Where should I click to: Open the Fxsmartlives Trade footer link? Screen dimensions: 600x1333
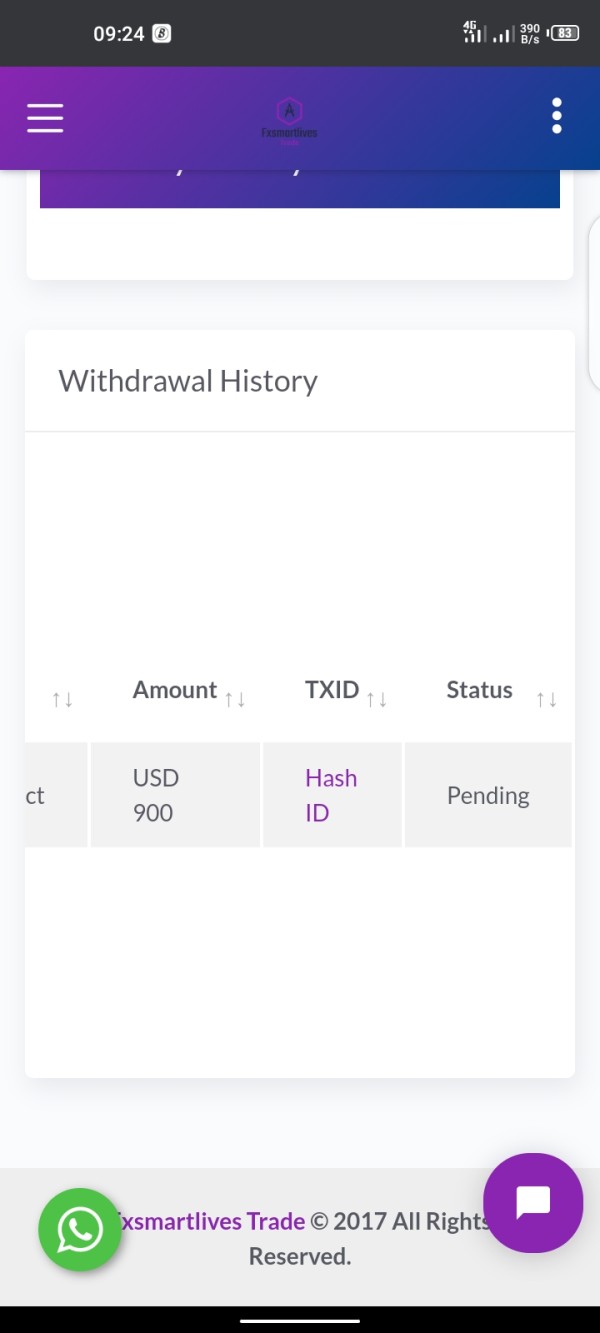point(208,1221)
